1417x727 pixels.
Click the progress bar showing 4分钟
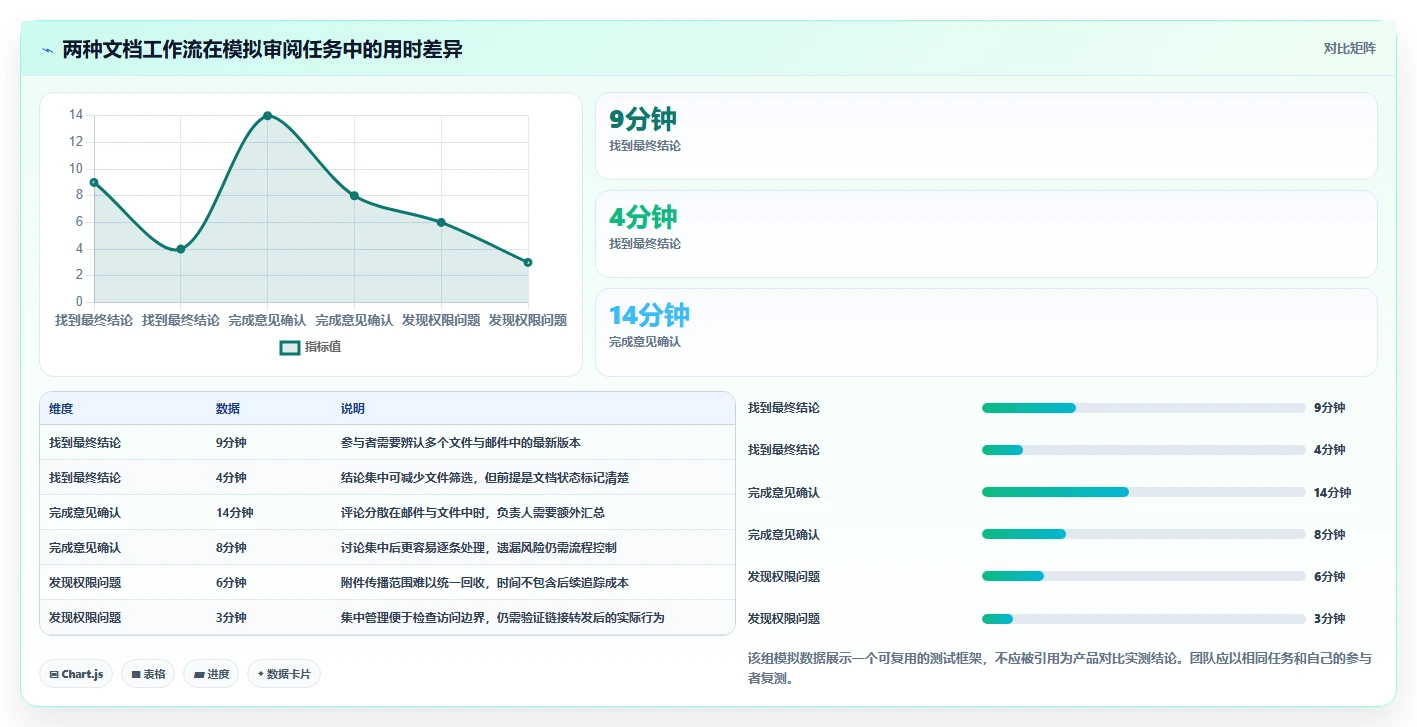tap(1144, 450)
